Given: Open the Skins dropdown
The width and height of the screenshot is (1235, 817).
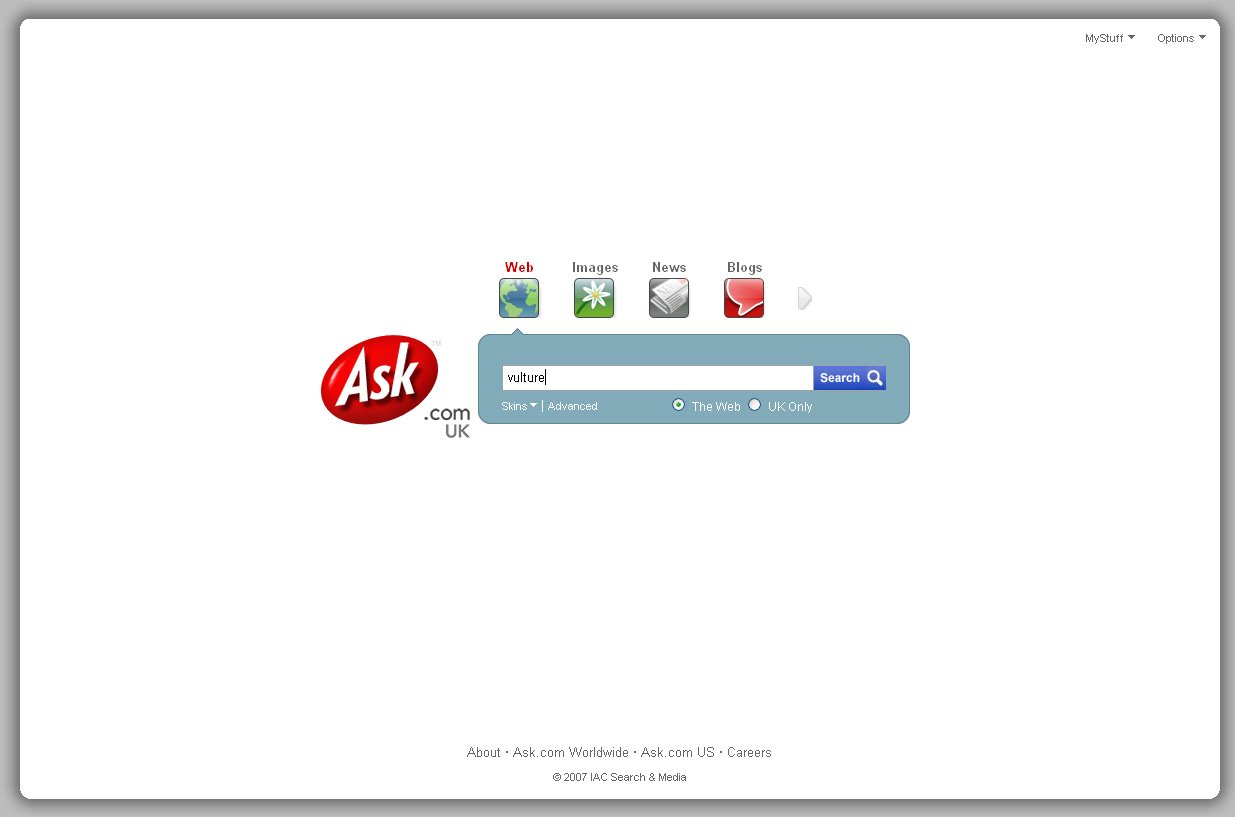Looking at the screenshot, I should 519,406.
